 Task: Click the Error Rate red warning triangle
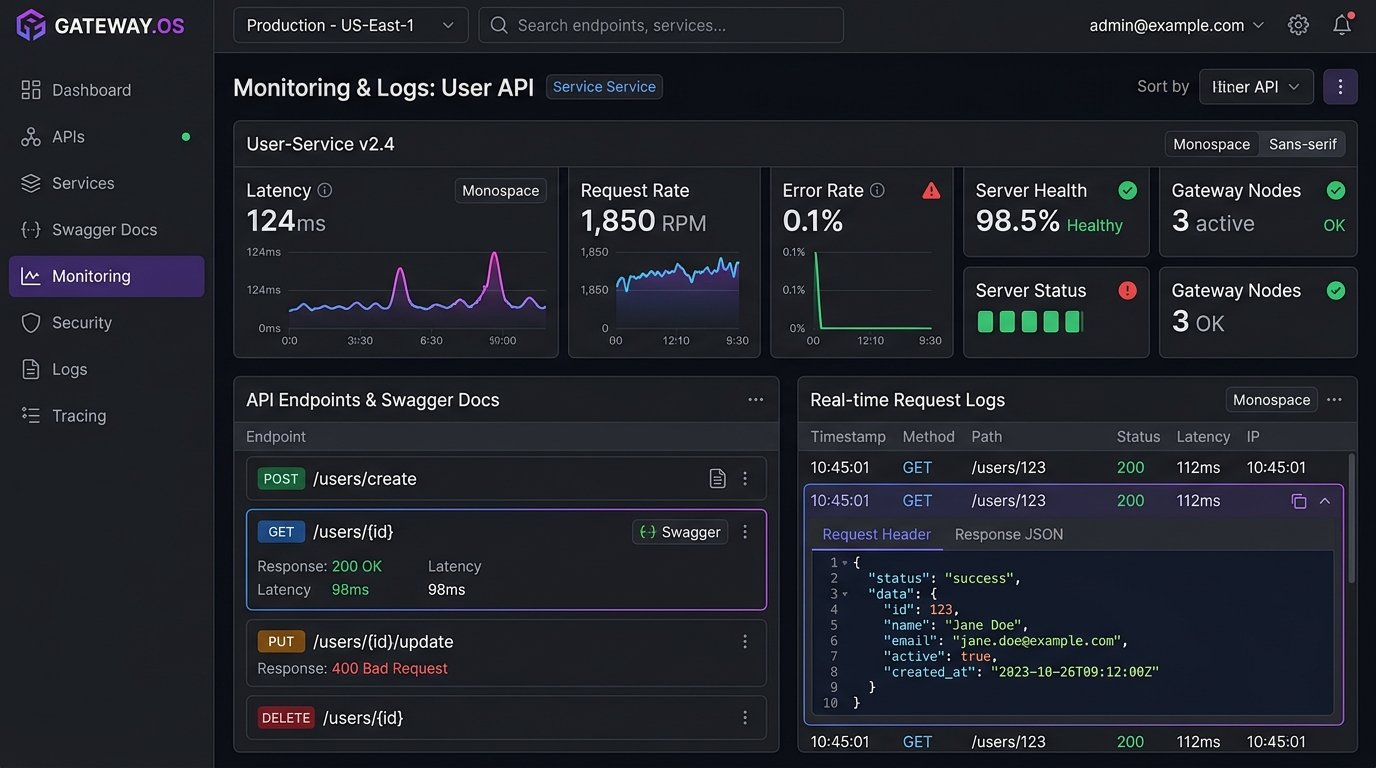click(931, 190)
